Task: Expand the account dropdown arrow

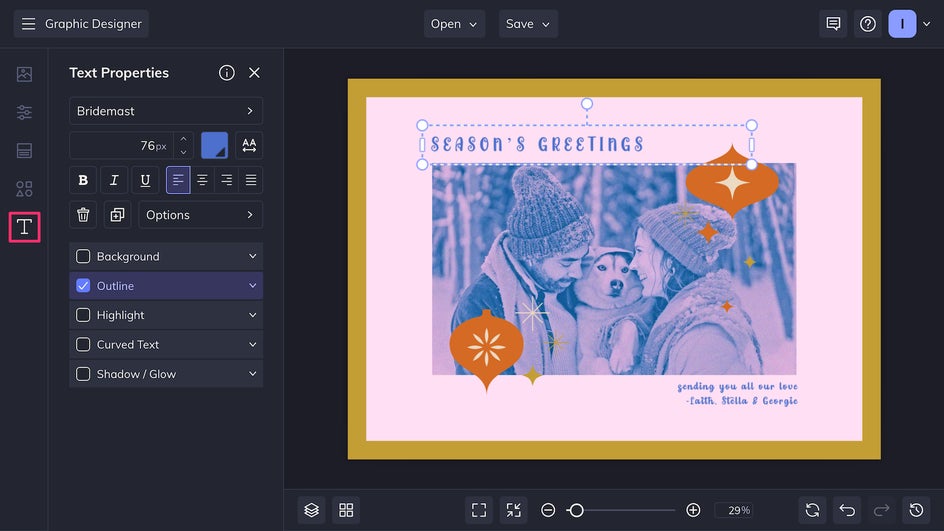Action: [x=927, y=24]
